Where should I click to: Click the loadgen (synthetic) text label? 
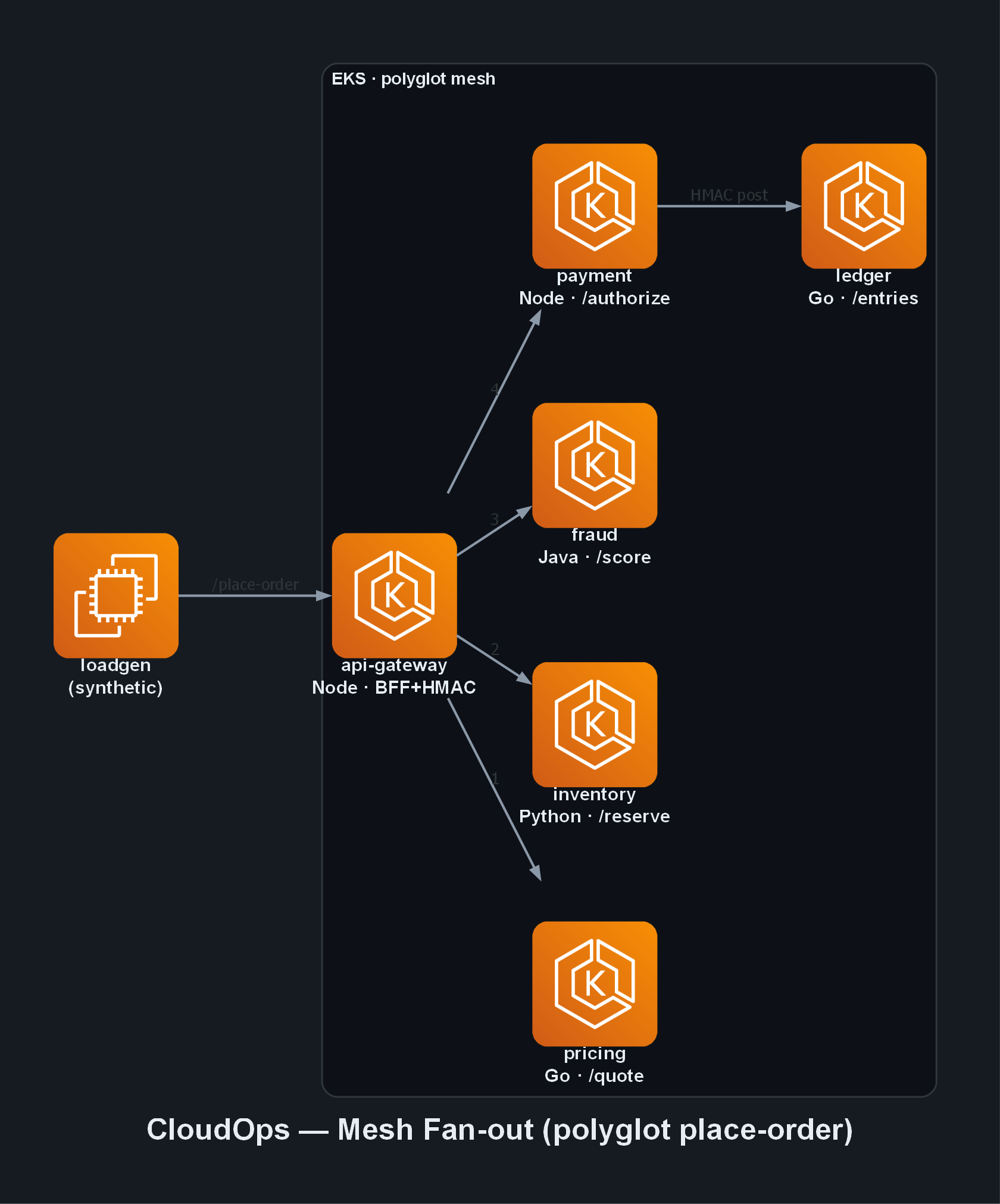click(115, 676)
